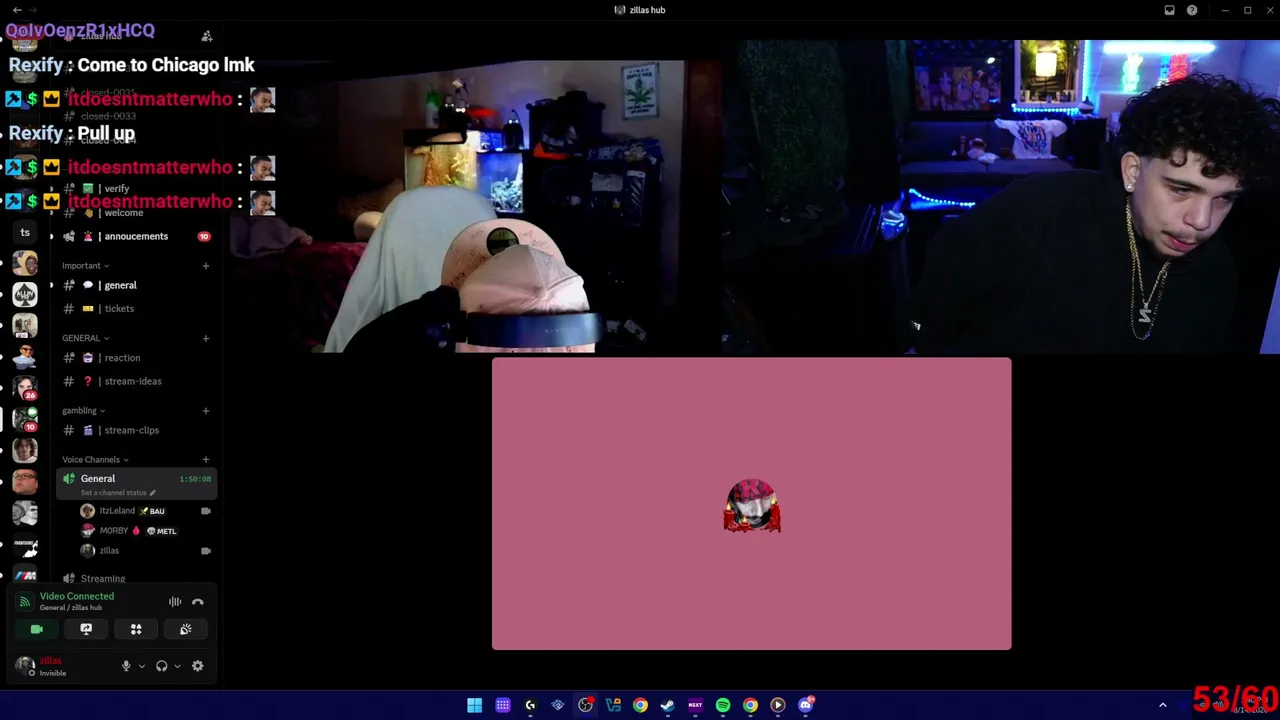Open the ts server icon
Viewport: 1280px width, 720px height.
point(25,233)
